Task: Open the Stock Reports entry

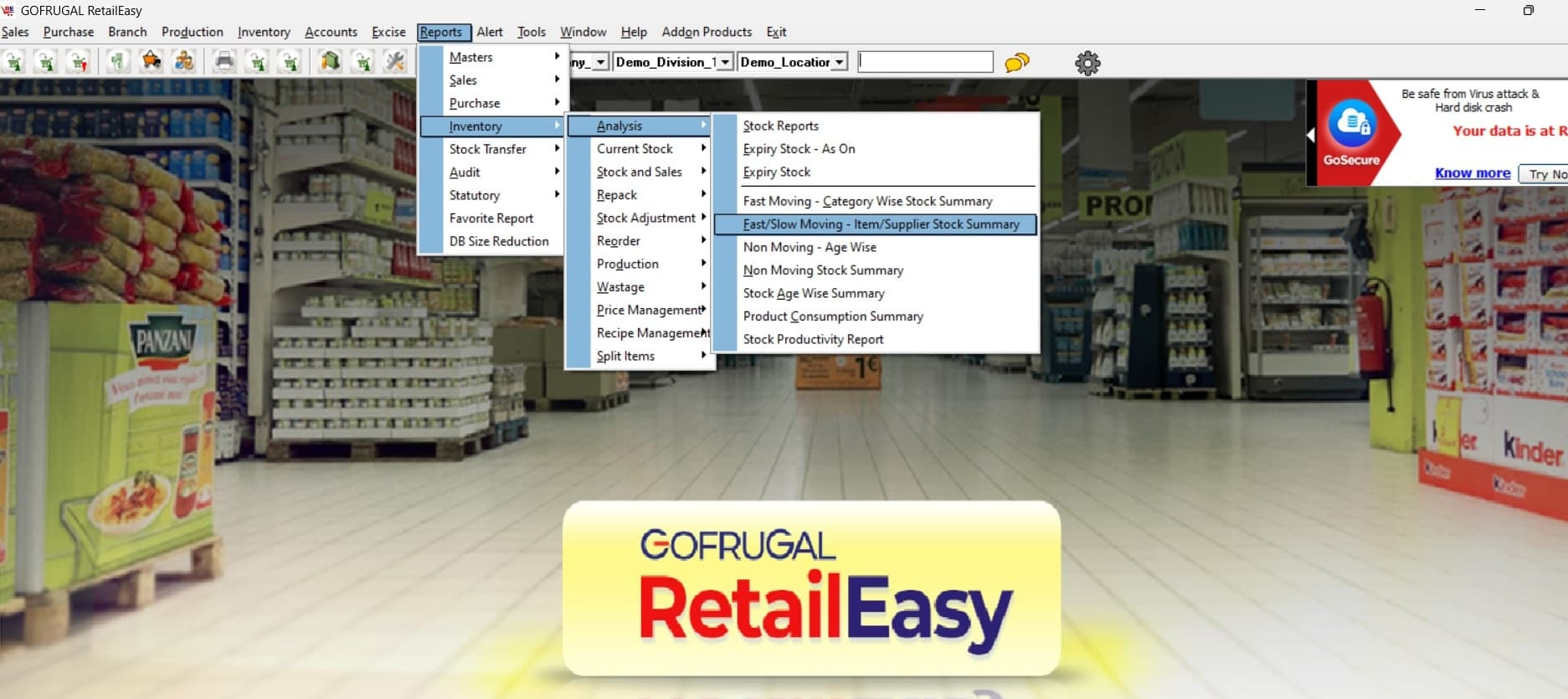Action: pos(876,126)
